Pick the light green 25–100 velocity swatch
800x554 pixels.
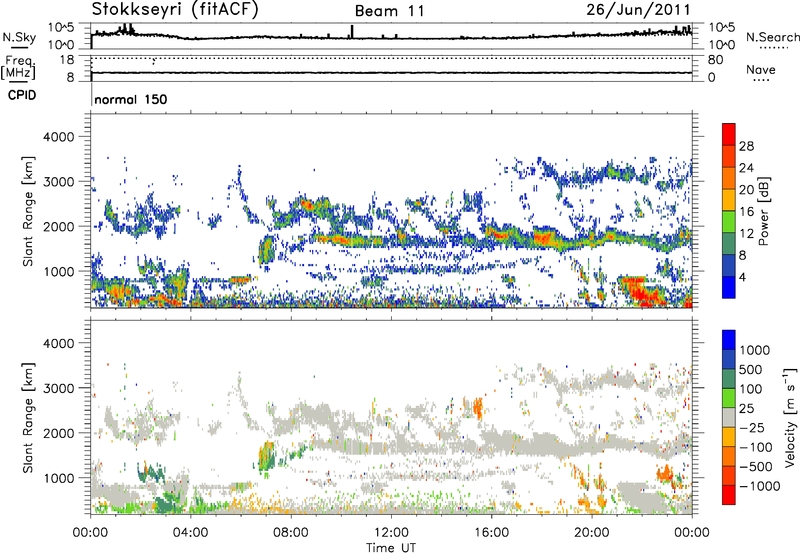(x=729, y=398)
